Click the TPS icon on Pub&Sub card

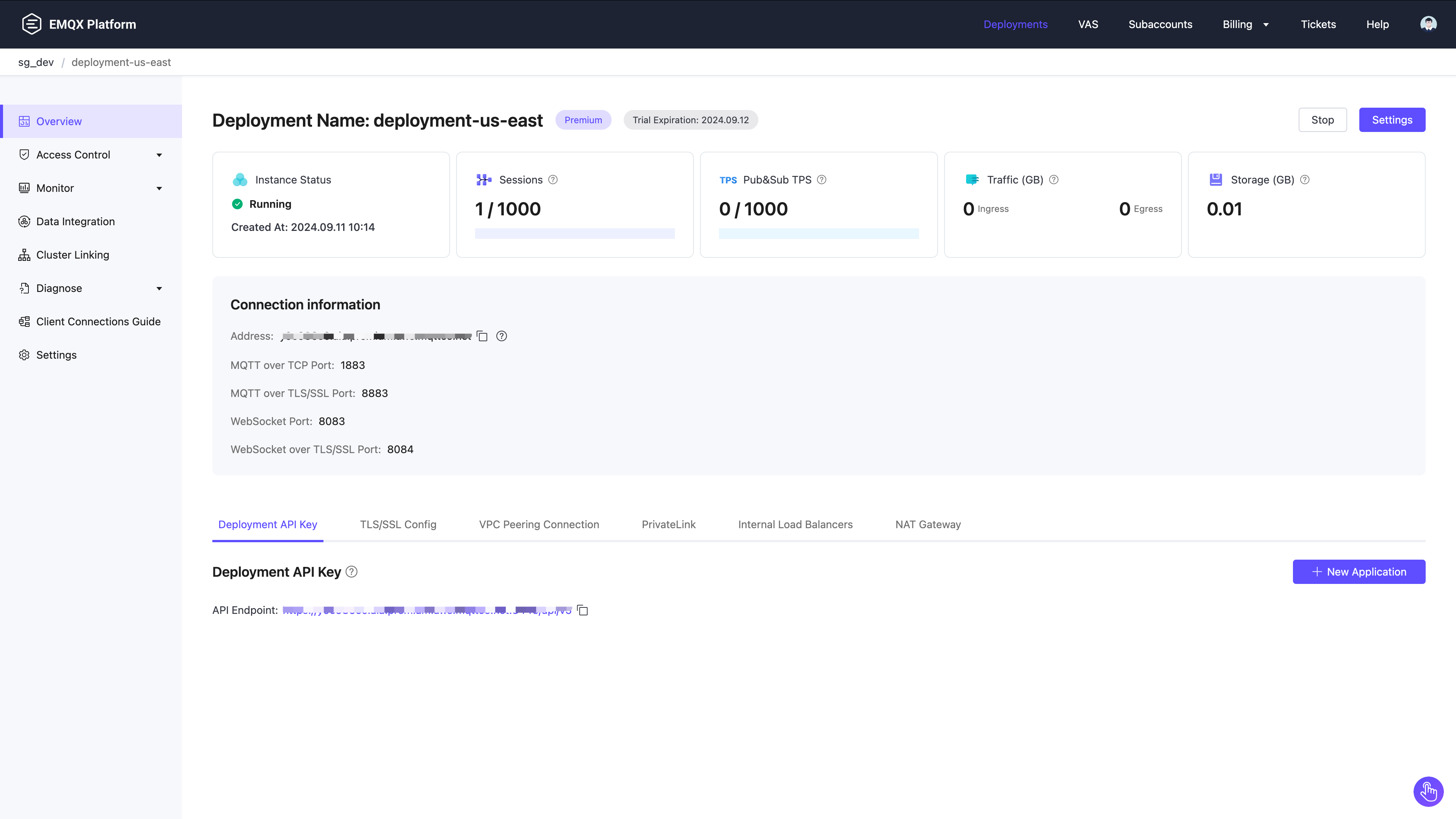(728, 180)
